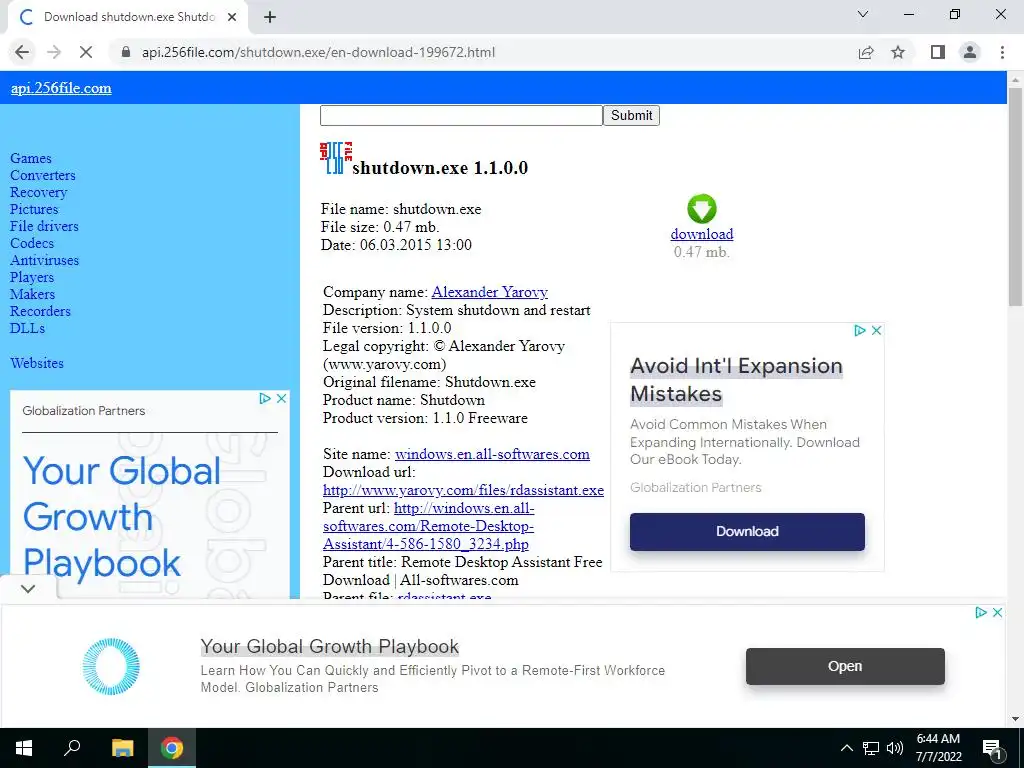The width and height of the screenshot is (1024, 768).
Task: Open File Explorer from taskbar
Action: tap(122, 748)
